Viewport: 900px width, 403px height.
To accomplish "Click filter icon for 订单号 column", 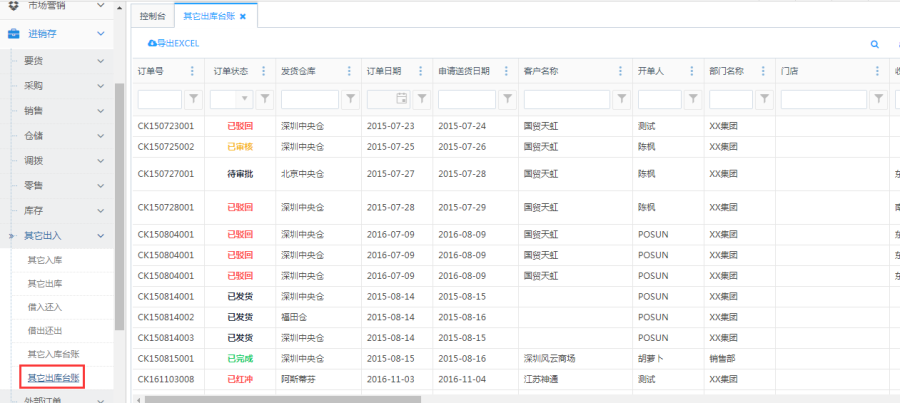I will tap(194, 99).
